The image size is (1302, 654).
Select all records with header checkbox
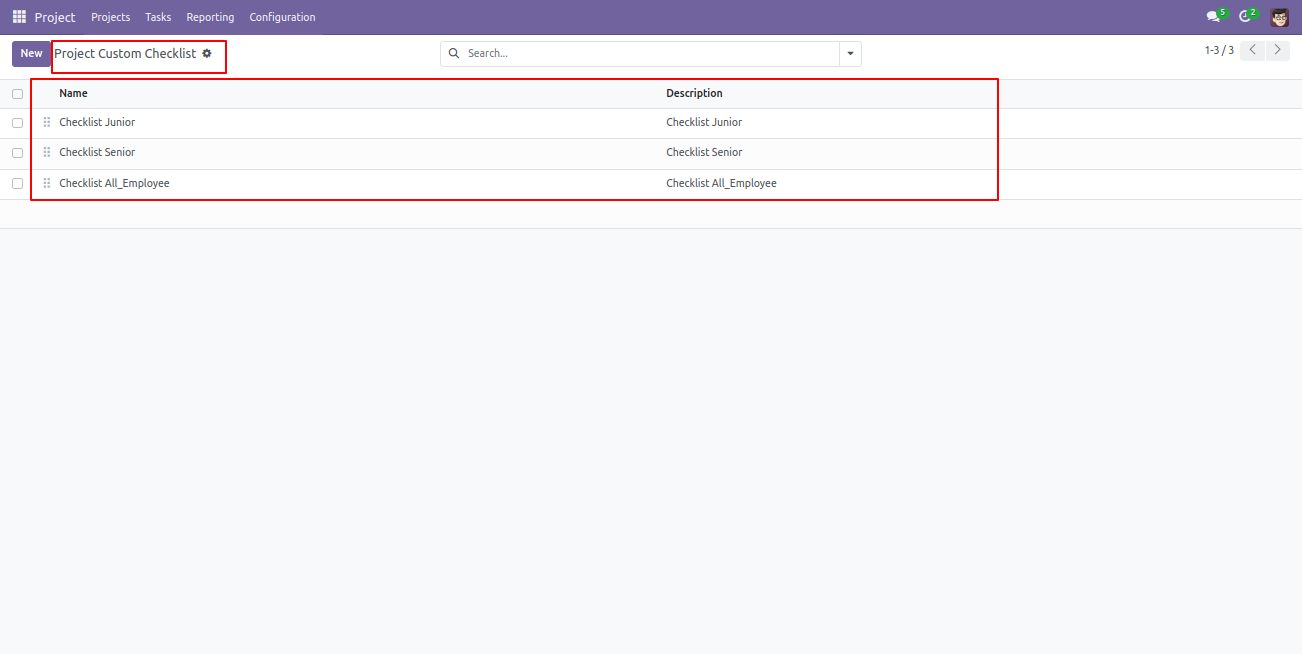(17, 94)
